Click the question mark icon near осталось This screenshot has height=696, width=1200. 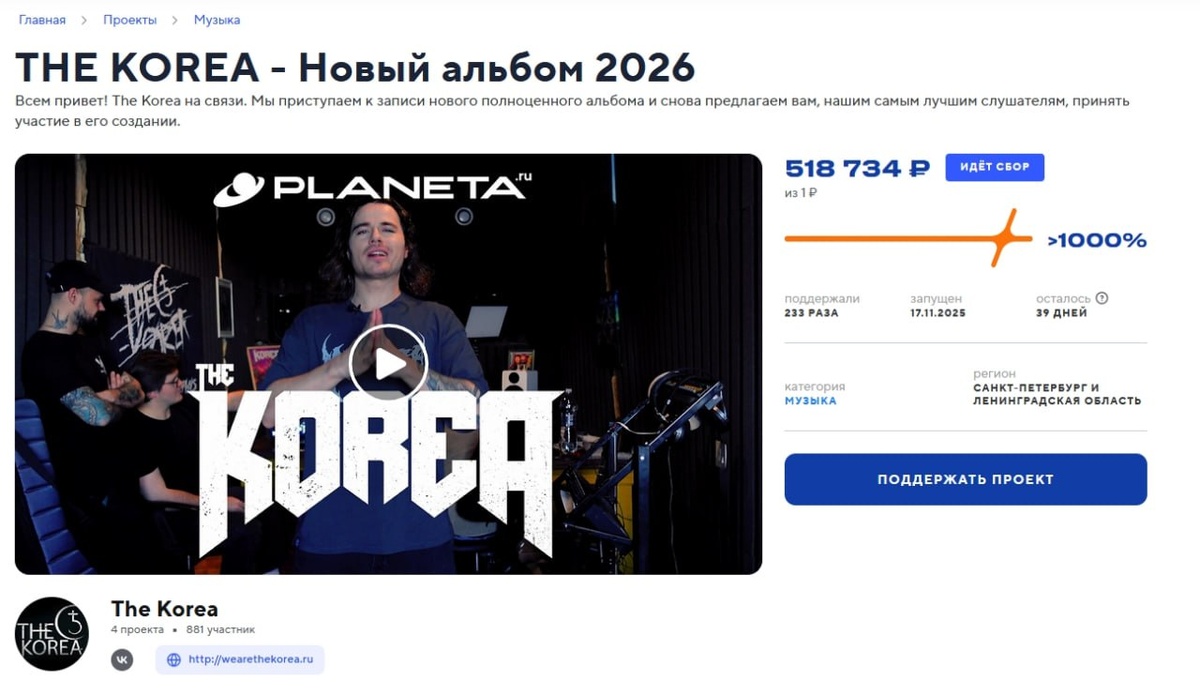click(1102, 298)
